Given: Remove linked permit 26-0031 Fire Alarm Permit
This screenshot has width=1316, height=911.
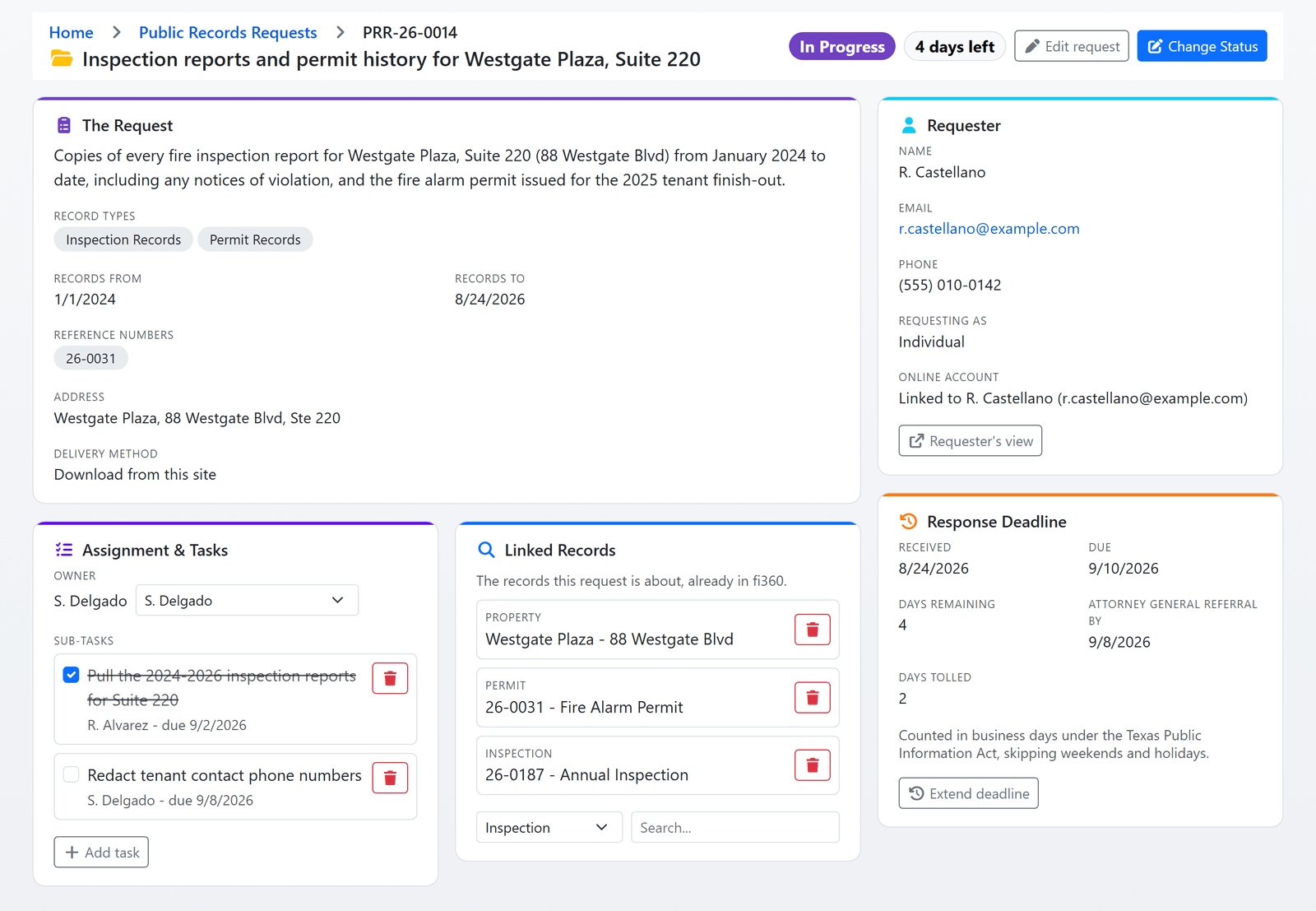Looking at the screenshot, I should [x=813, y=698].
